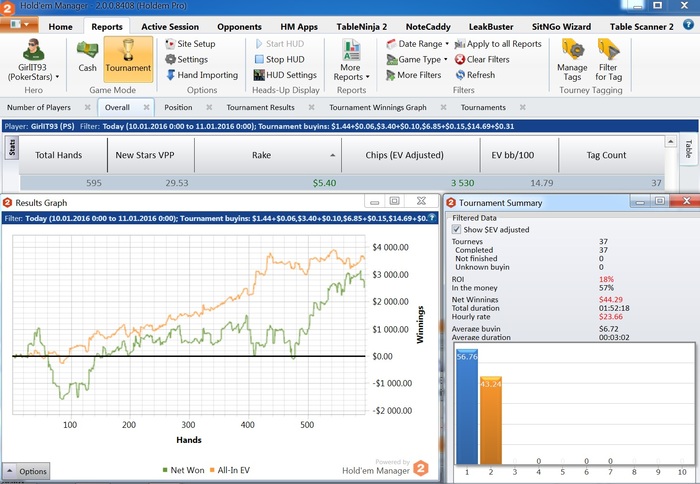
Task: Switch to Active Session tab
Action: click(170, 27)
